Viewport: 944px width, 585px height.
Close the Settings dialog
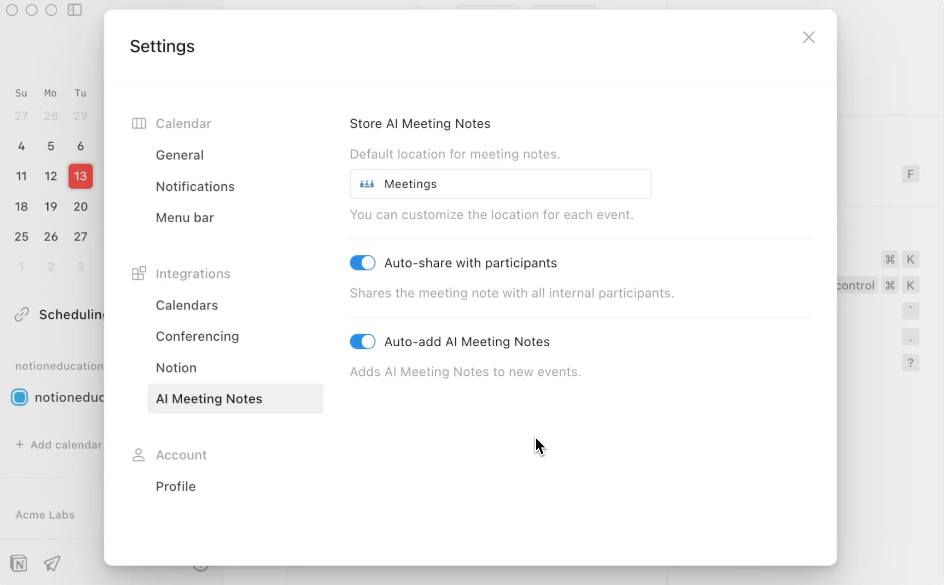(x=809, y=37)
